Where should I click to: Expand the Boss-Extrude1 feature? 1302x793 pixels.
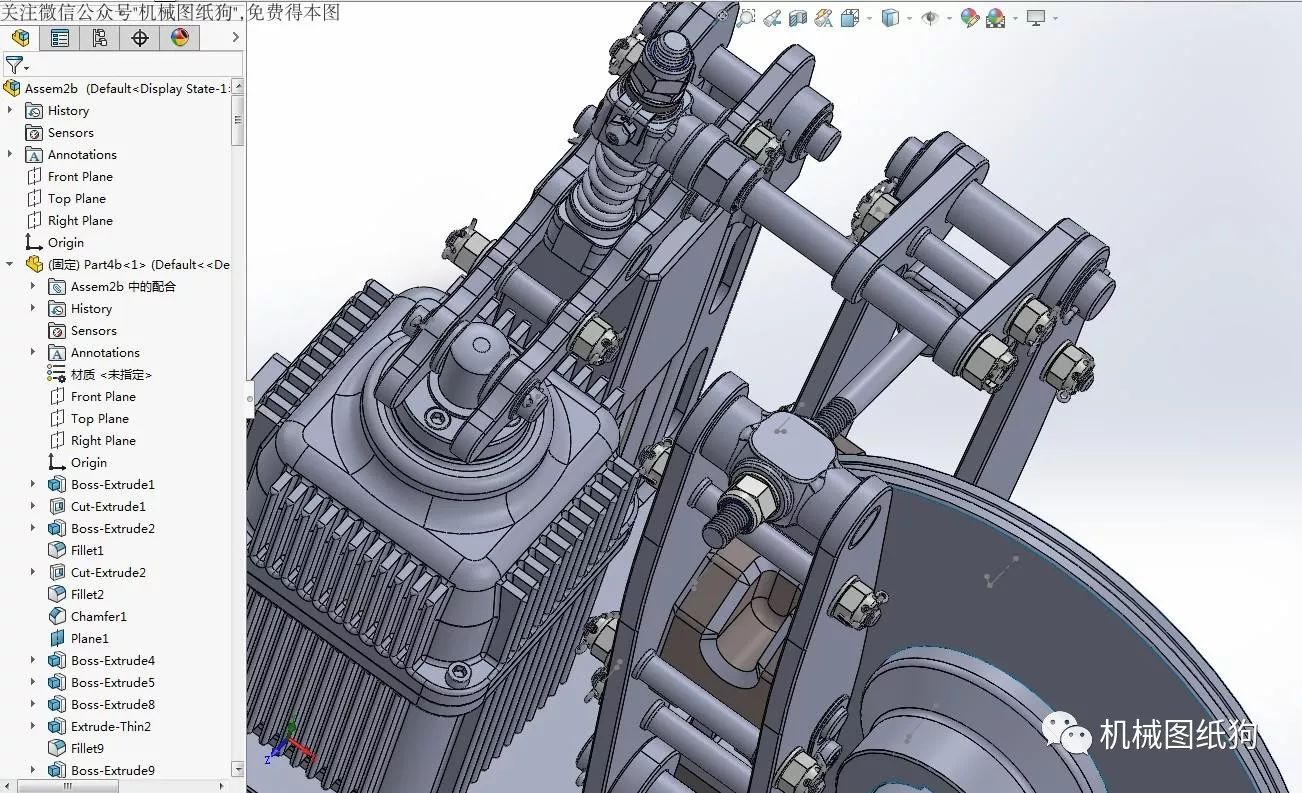[x=34, y=484]
